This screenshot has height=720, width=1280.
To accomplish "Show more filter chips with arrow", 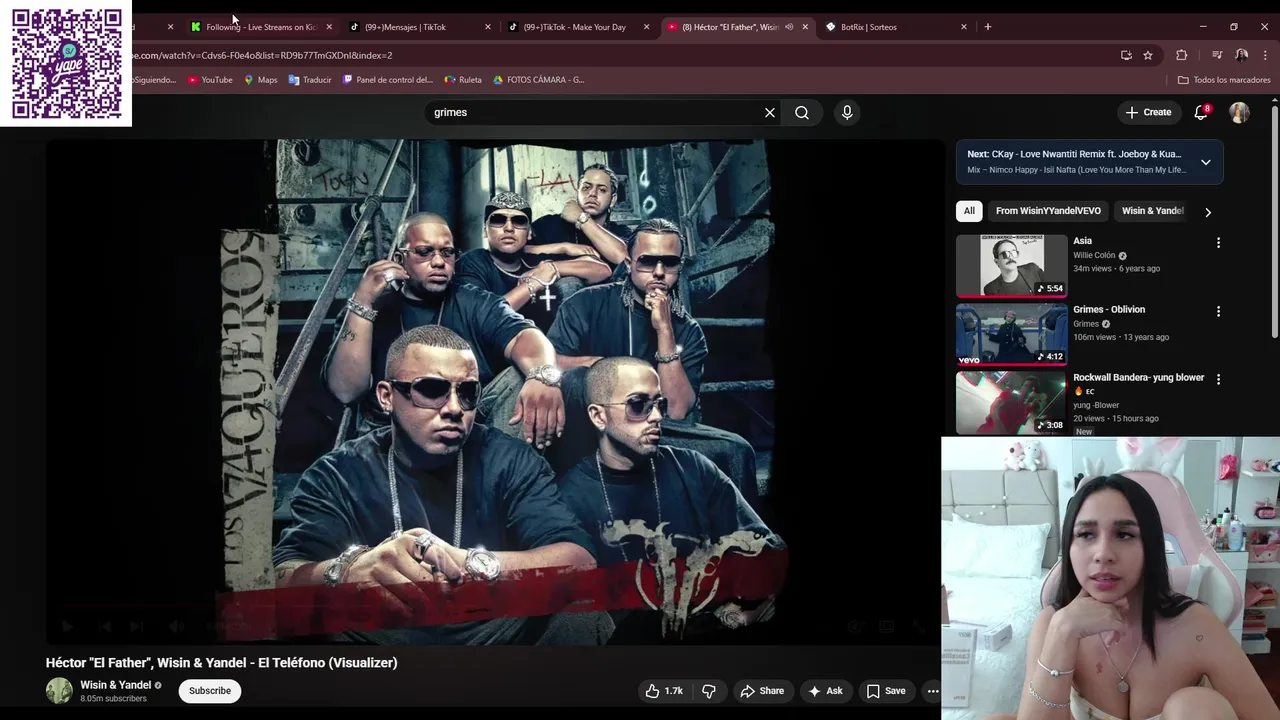I will (x=1208, y=212).
